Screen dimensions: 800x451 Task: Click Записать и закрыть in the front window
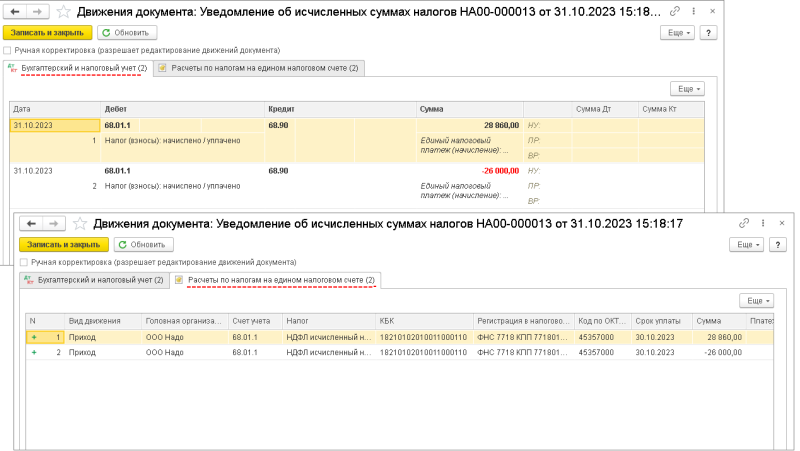(x=64, y=245)
